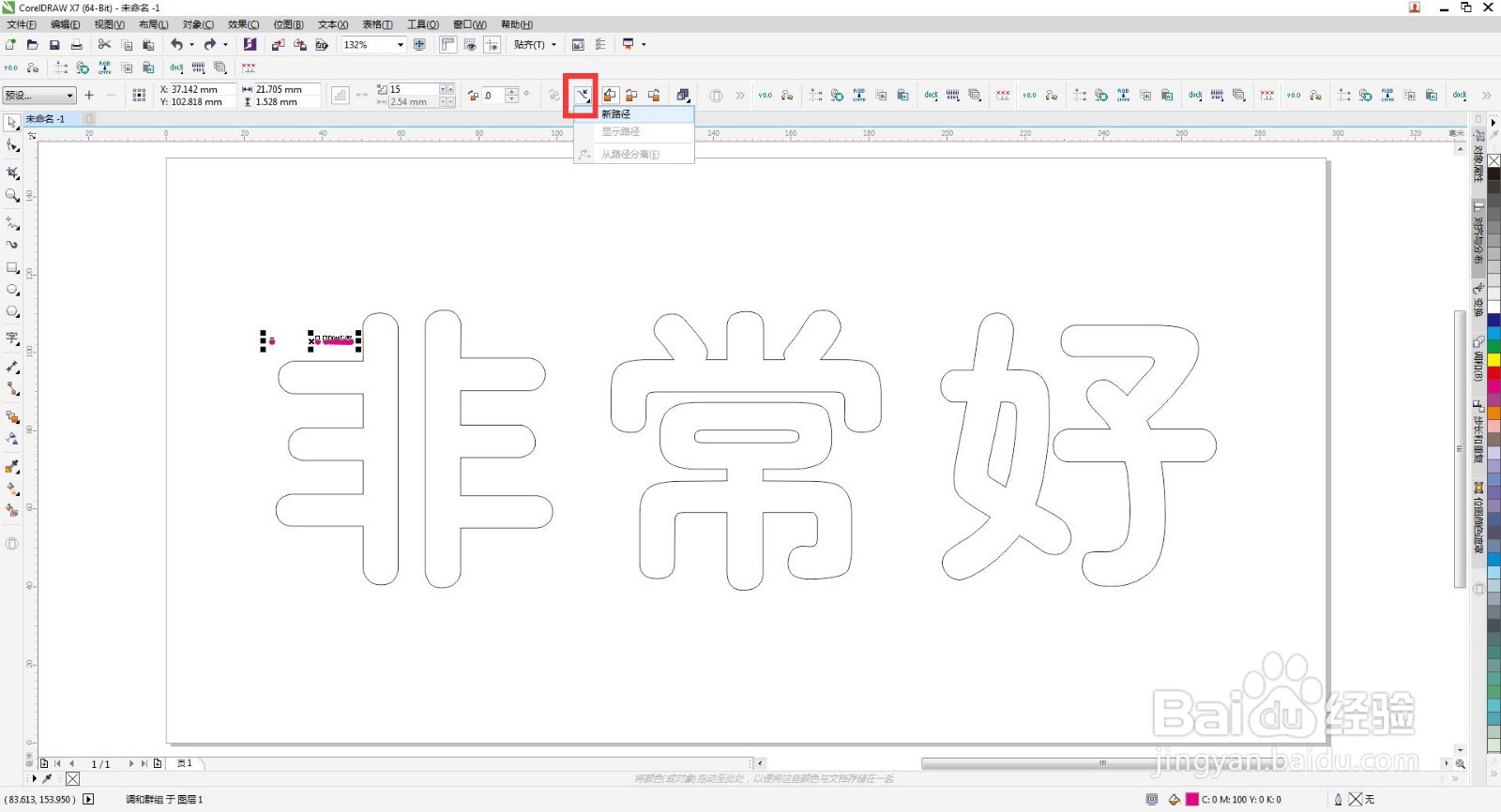Toggle Show Grid button
The image size is (1501, 812).
(470, 44)
